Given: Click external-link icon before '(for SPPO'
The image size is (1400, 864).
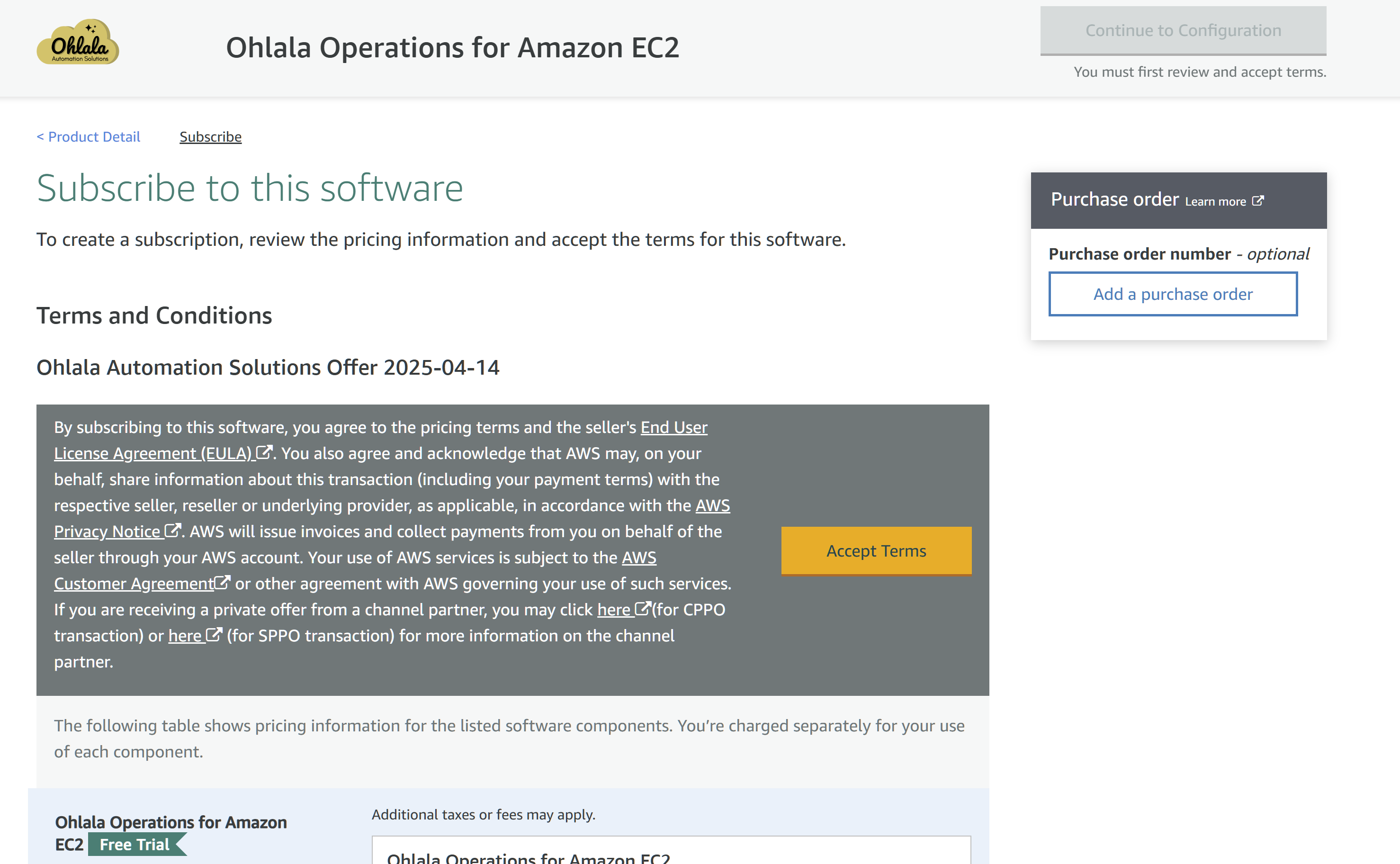Looking at the screenshot, I should tap(214, 634).
